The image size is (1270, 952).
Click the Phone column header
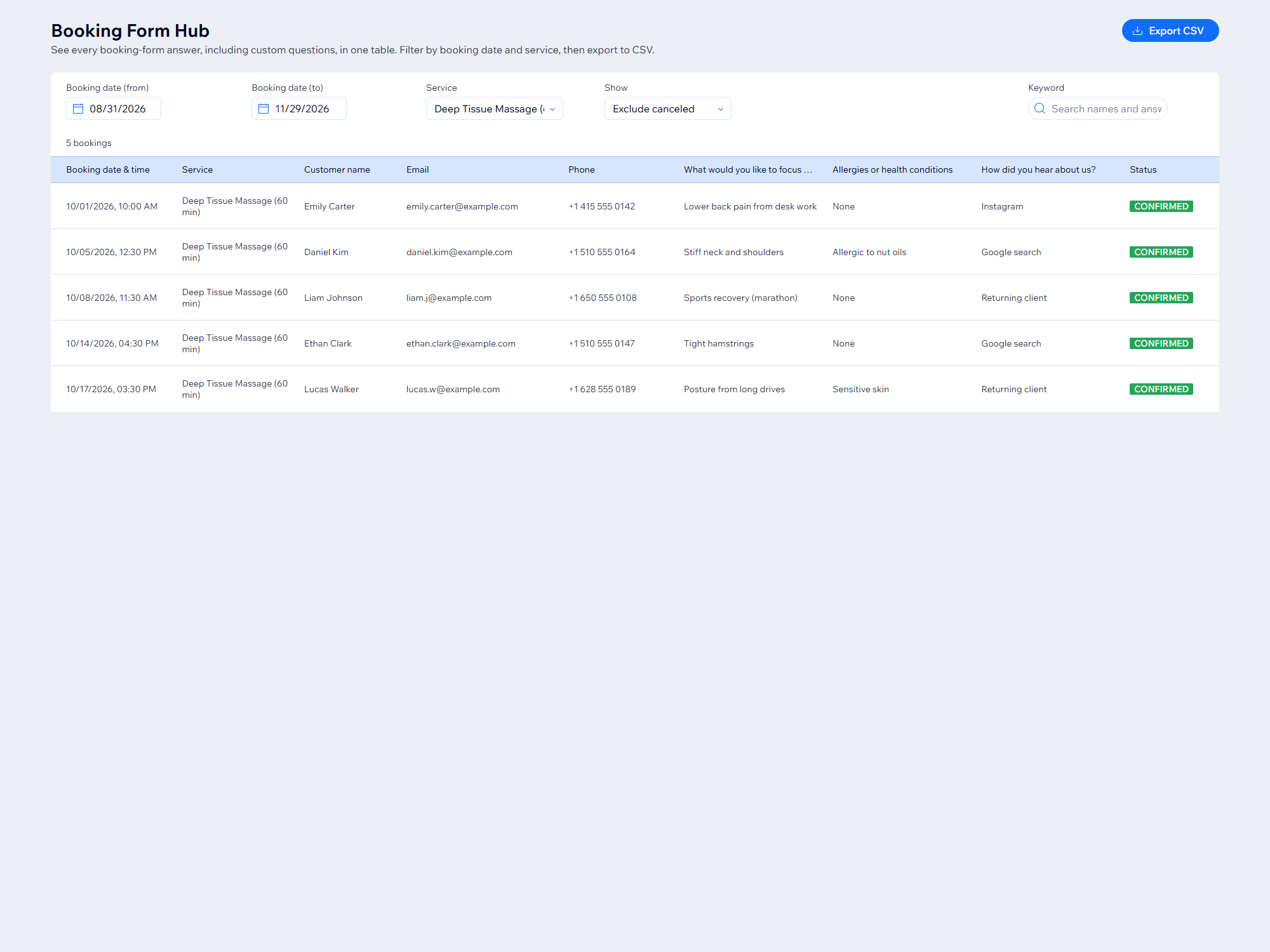(x=582, y=169)
